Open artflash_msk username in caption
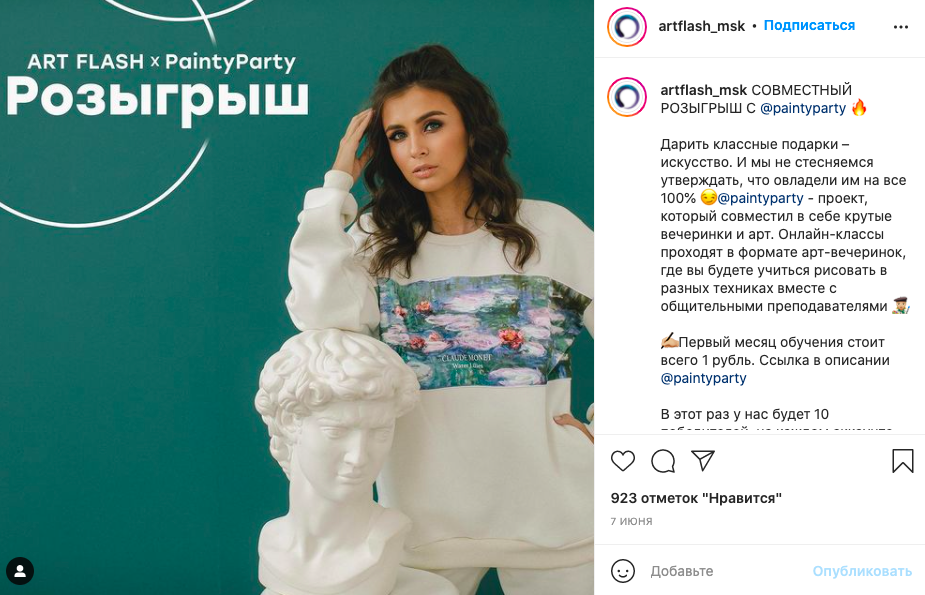 click(x=703, y=90)
